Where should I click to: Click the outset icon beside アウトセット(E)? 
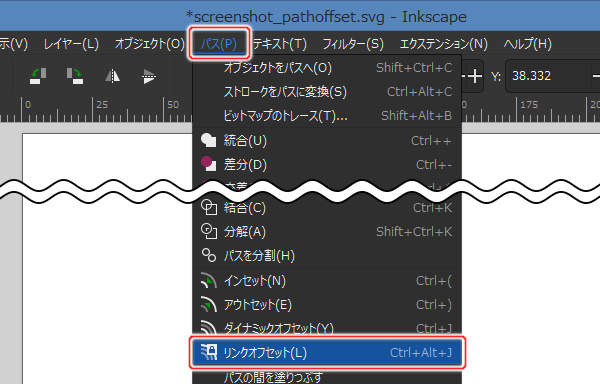209,304
